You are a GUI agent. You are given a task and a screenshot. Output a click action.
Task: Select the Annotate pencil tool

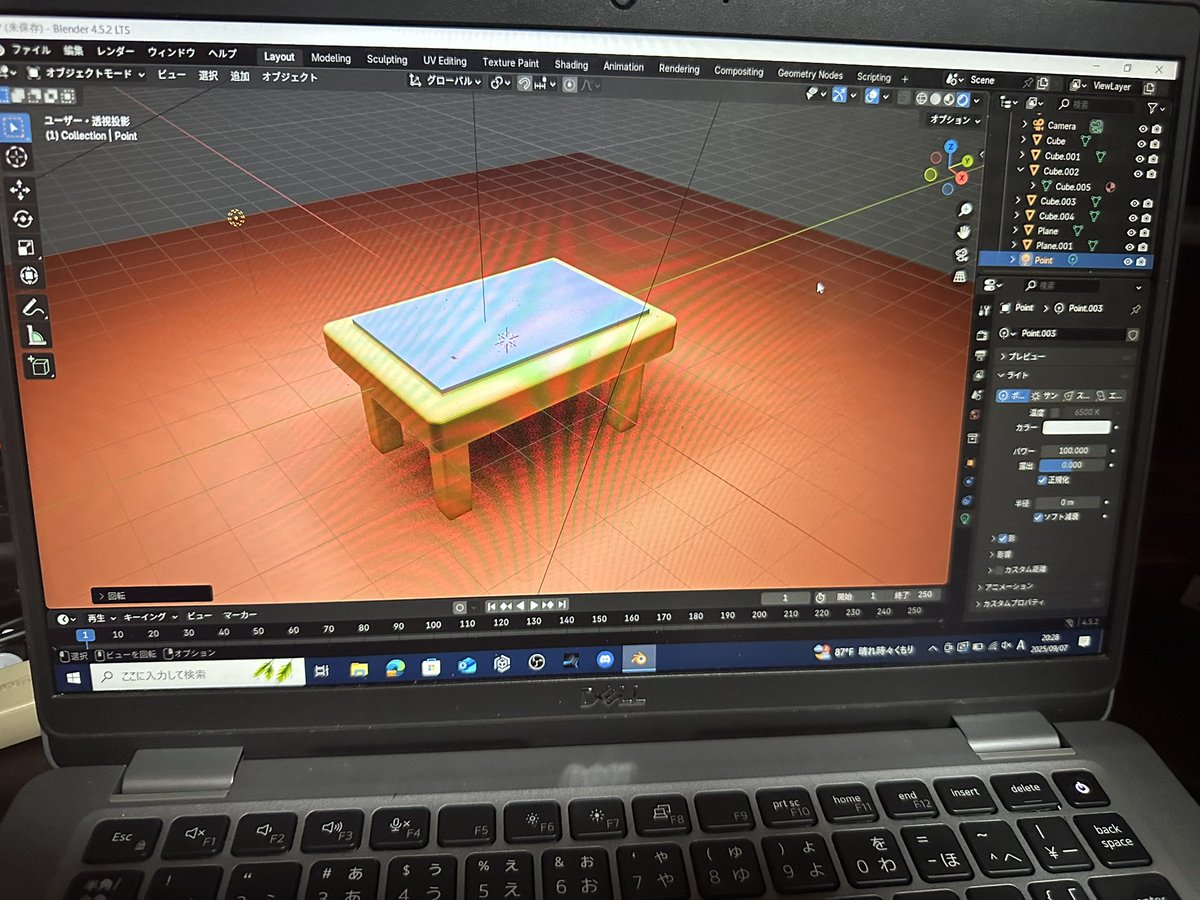pos(33,308)
